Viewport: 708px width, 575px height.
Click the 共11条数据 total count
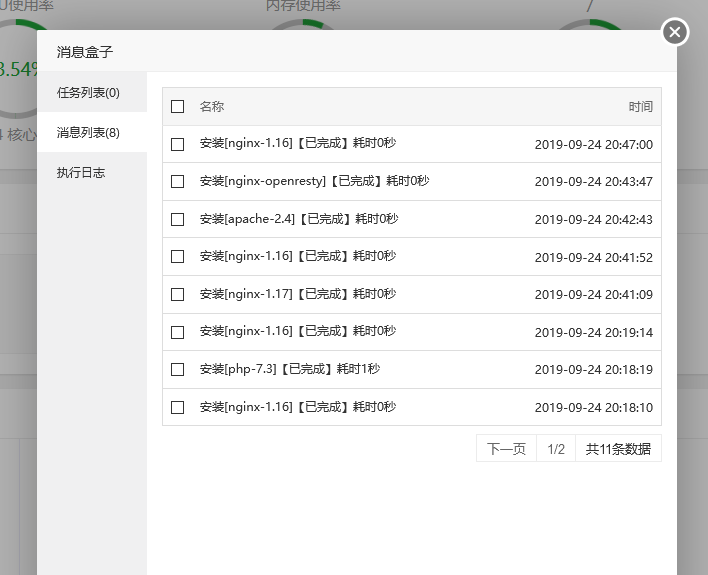click(618, 449)
